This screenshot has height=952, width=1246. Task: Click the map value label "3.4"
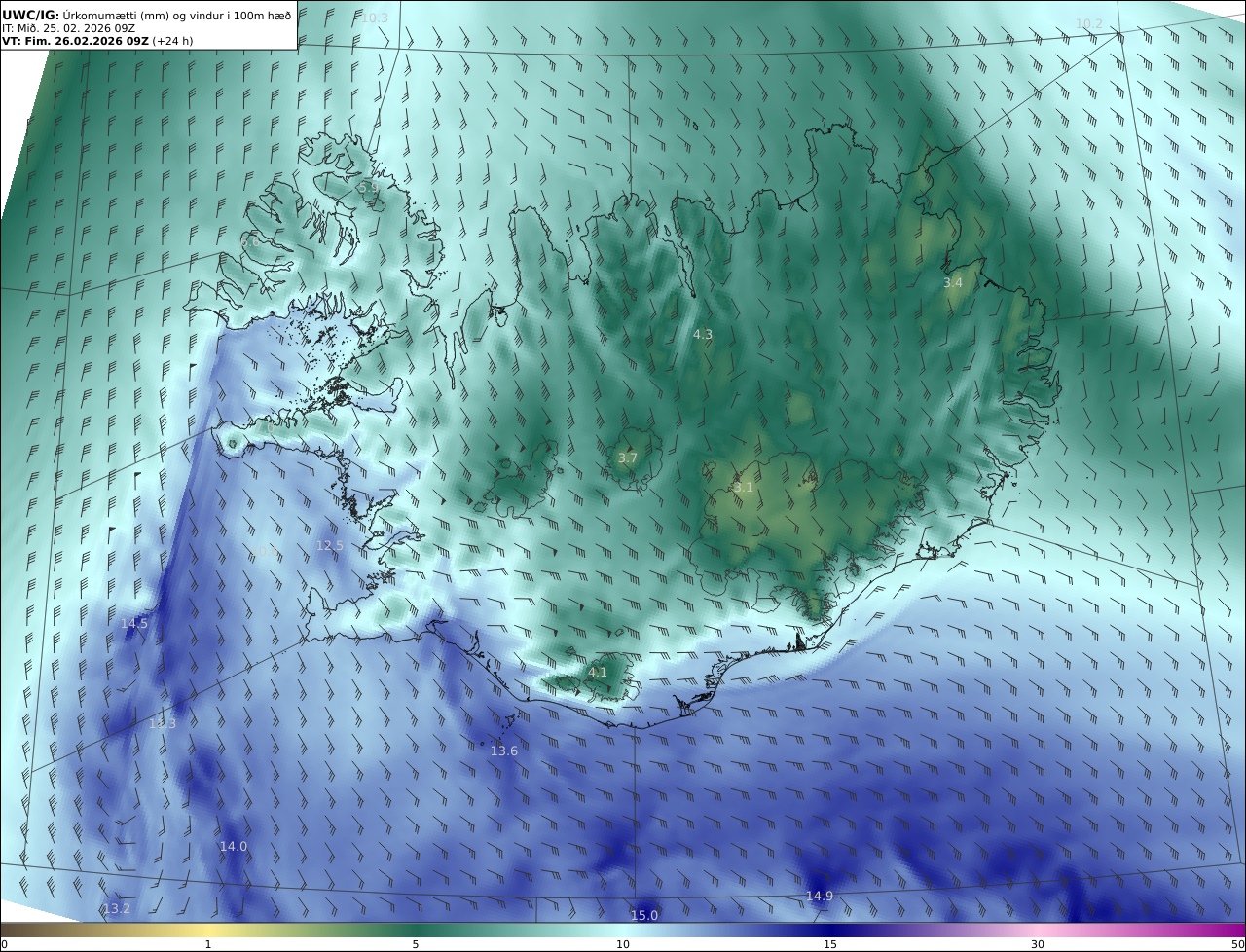(952, 283)
